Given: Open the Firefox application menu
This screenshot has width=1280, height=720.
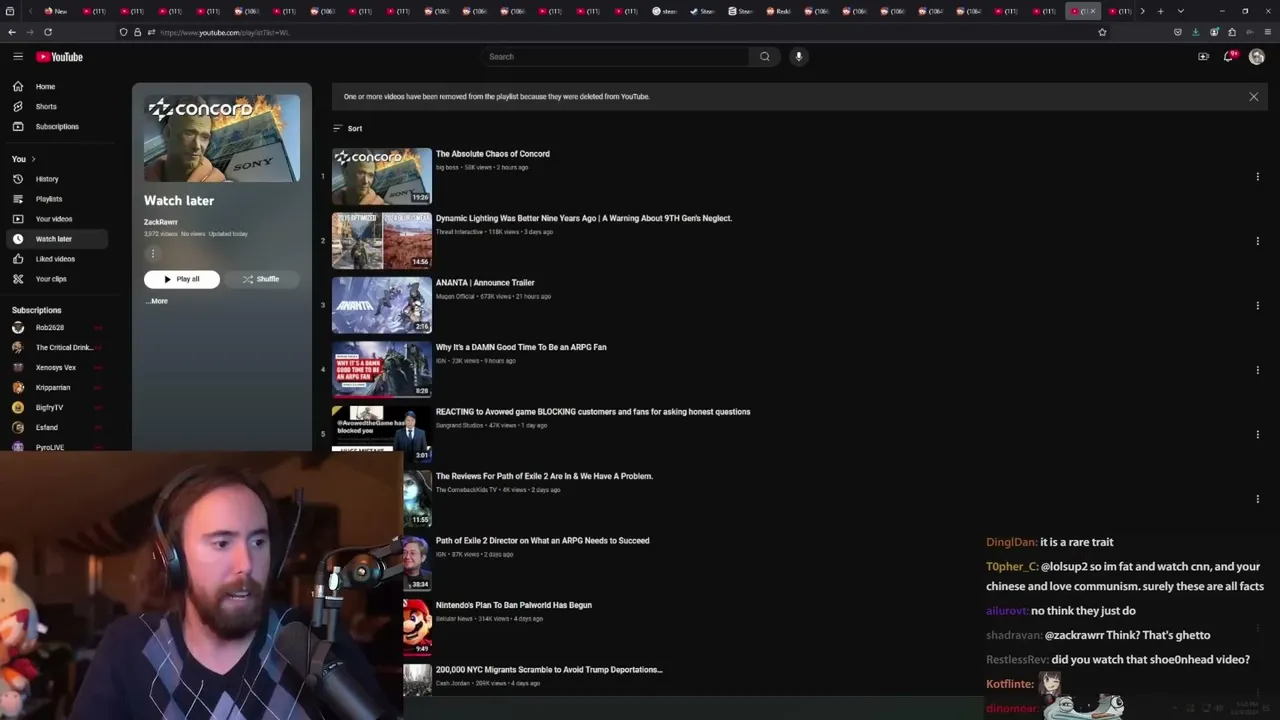Looking at the screenshot, I should (x=1268, y=32).
